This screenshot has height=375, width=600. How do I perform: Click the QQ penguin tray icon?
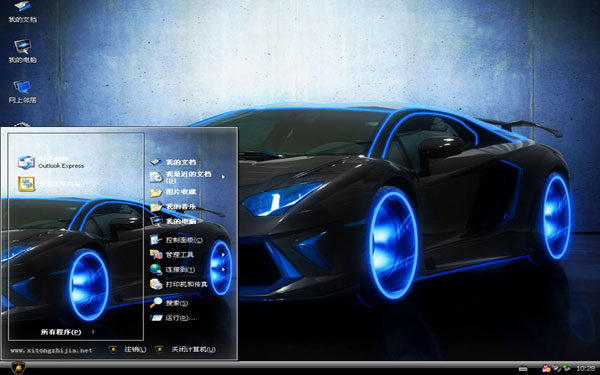click(546, 368)
